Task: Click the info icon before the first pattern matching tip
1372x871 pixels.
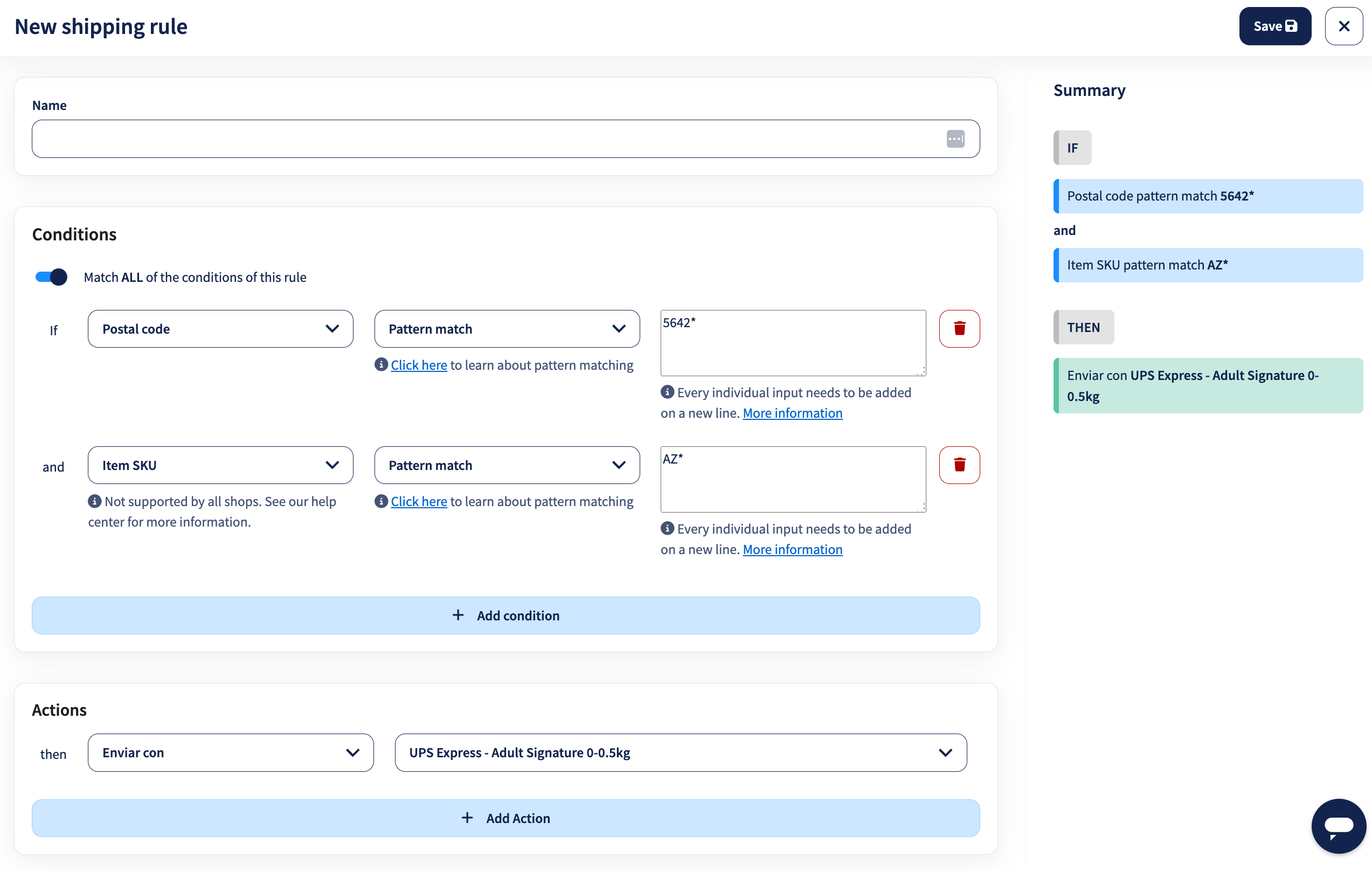Action: click(380, 365)
